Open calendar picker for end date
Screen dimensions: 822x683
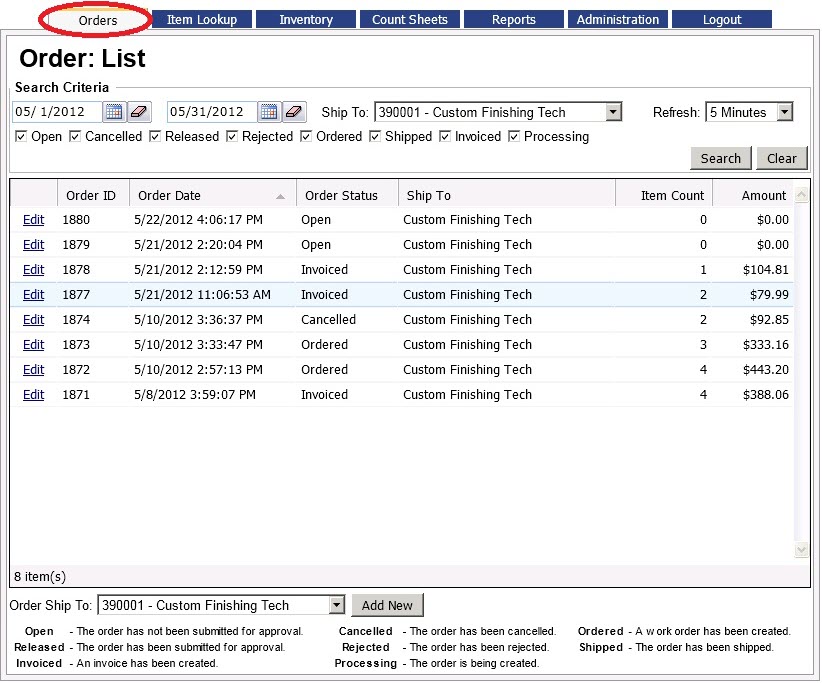coord(269,112)
